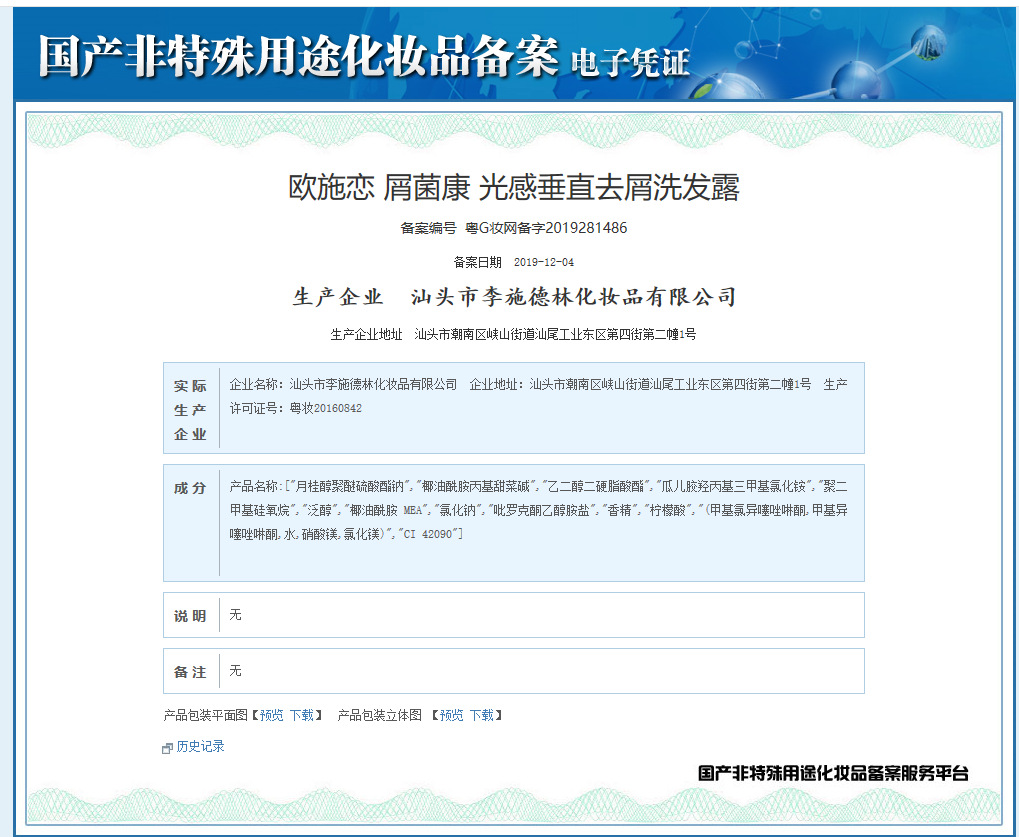
Task: Open the 历史记录 link
Action: click(x=200, y=747)
